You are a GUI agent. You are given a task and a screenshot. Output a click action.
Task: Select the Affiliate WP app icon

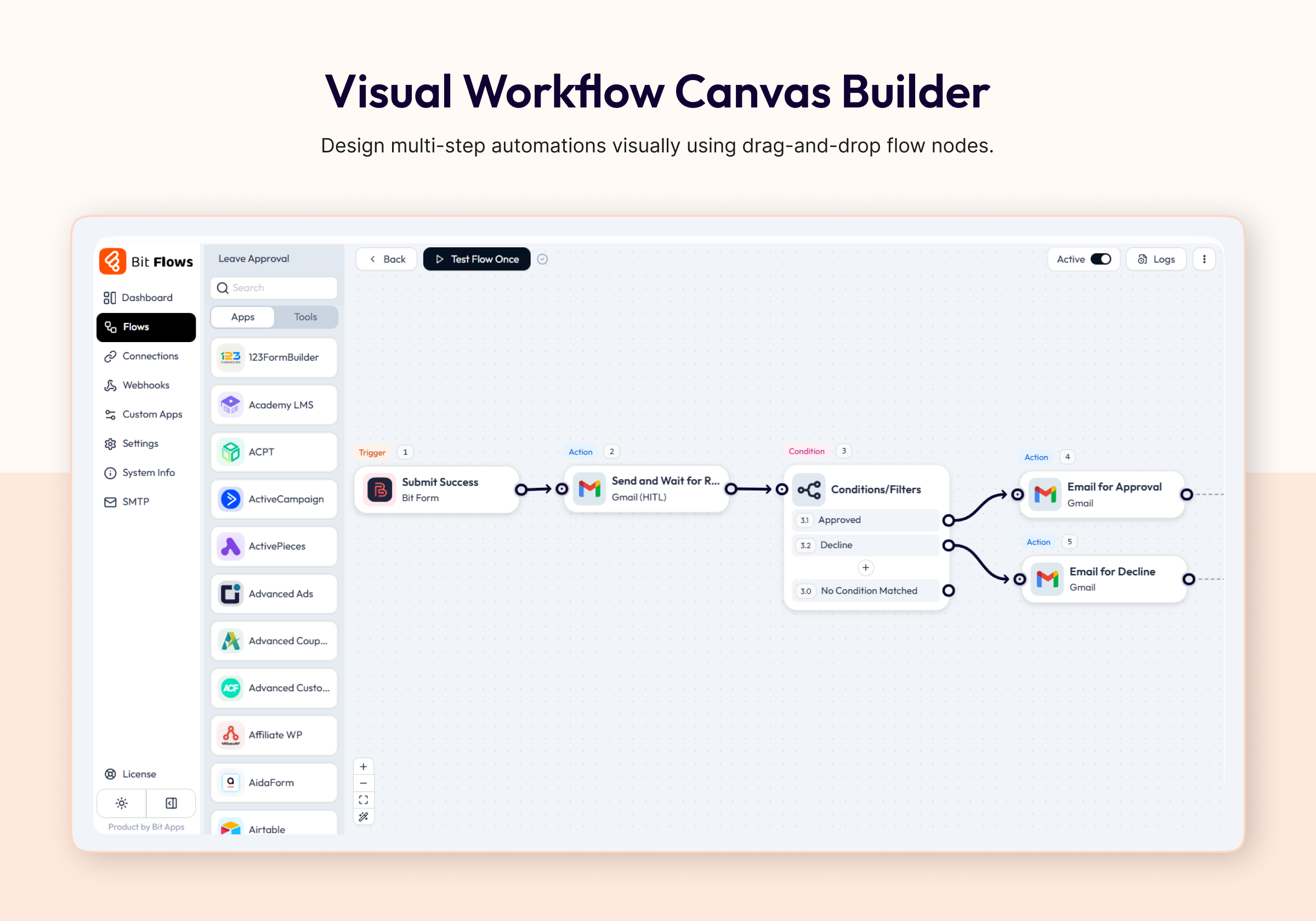point(230,735)
